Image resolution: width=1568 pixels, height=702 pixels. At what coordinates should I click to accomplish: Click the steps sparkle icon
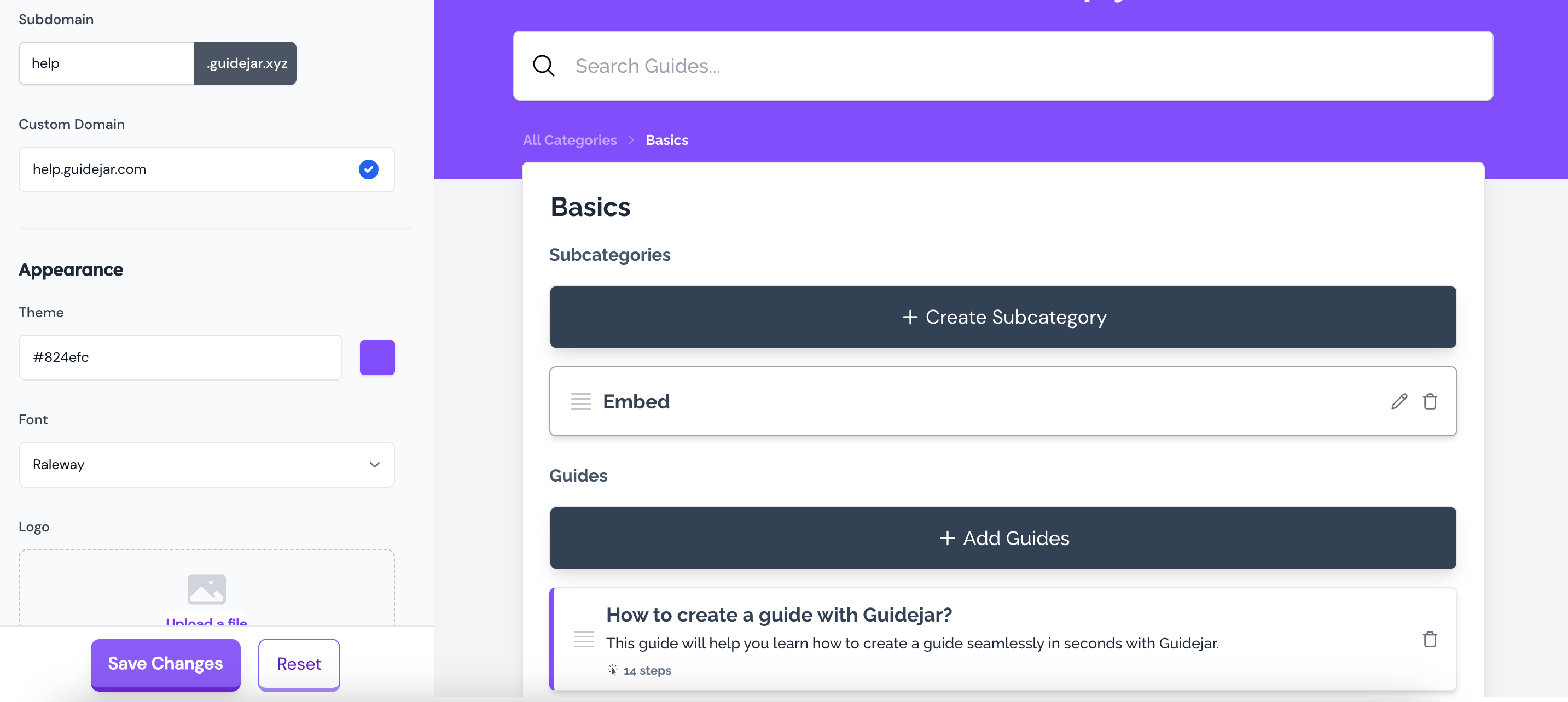coord(612,670)
